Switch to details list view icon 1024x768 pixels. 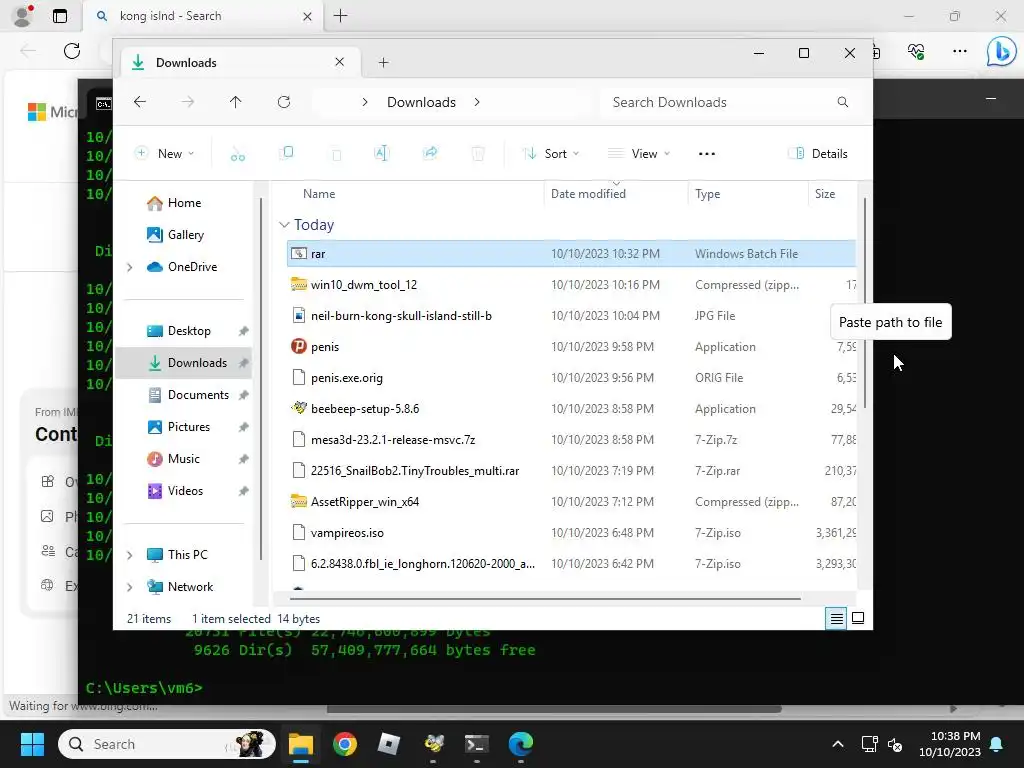(836, 618)
